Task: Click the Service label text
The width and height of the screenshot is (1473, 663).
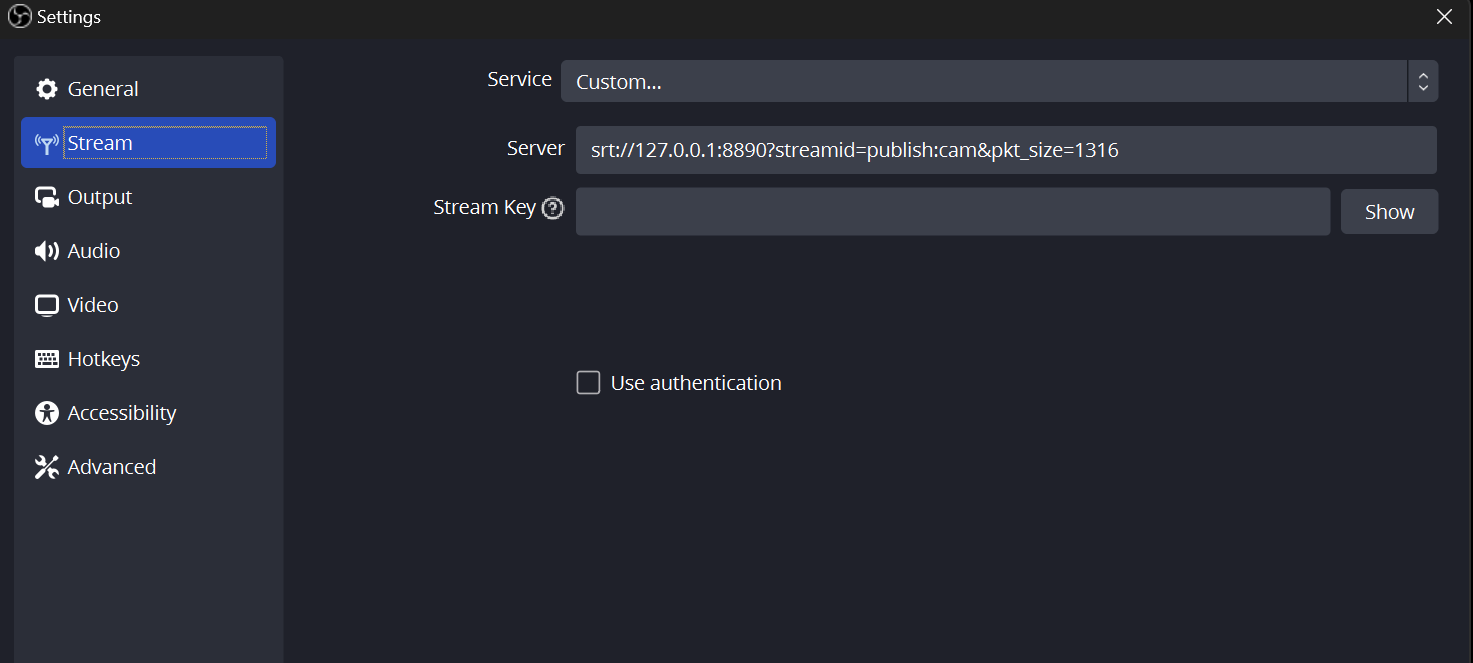Action: point(519,79)
